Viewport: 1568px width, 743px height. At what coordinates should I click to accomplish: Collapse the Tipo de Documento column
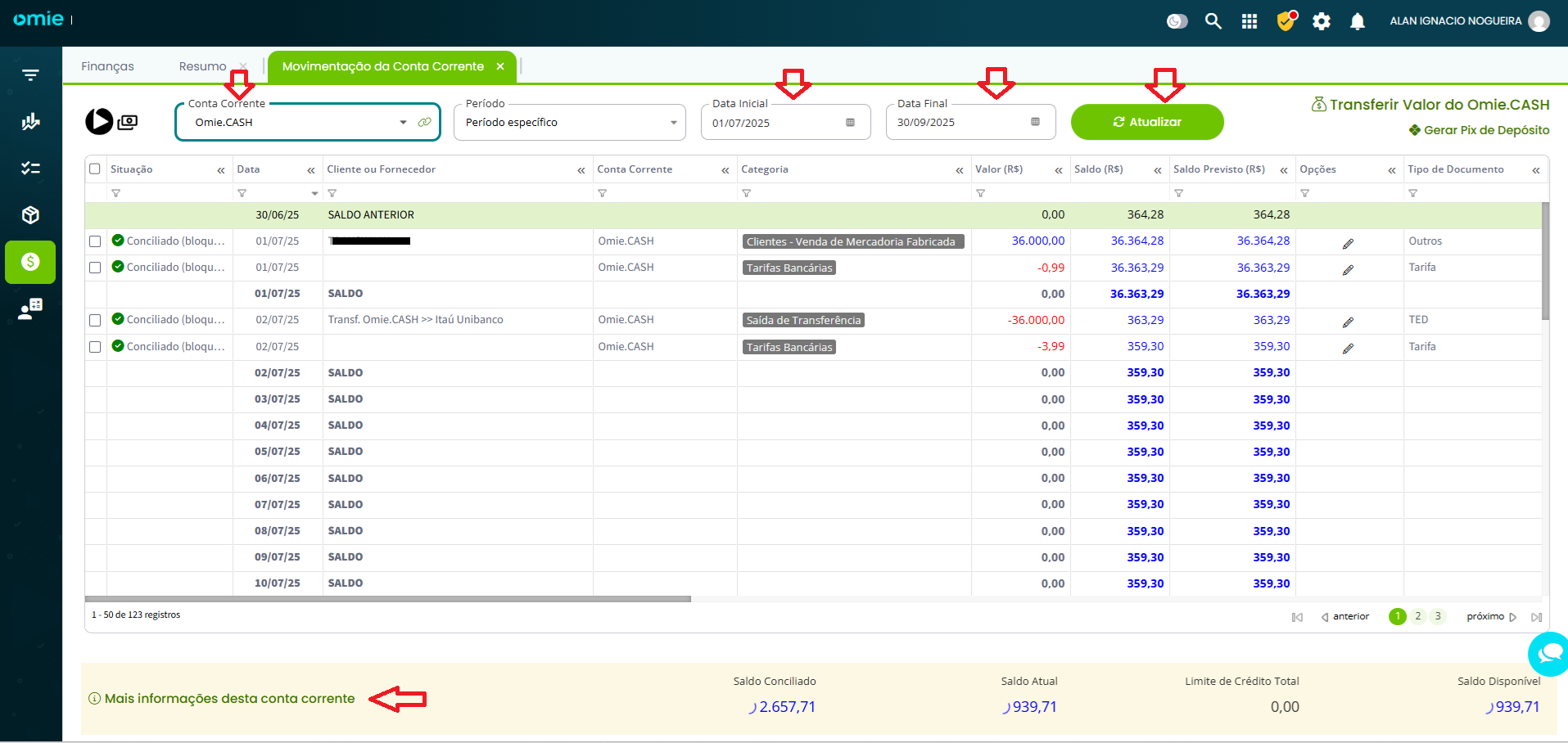1536,170
